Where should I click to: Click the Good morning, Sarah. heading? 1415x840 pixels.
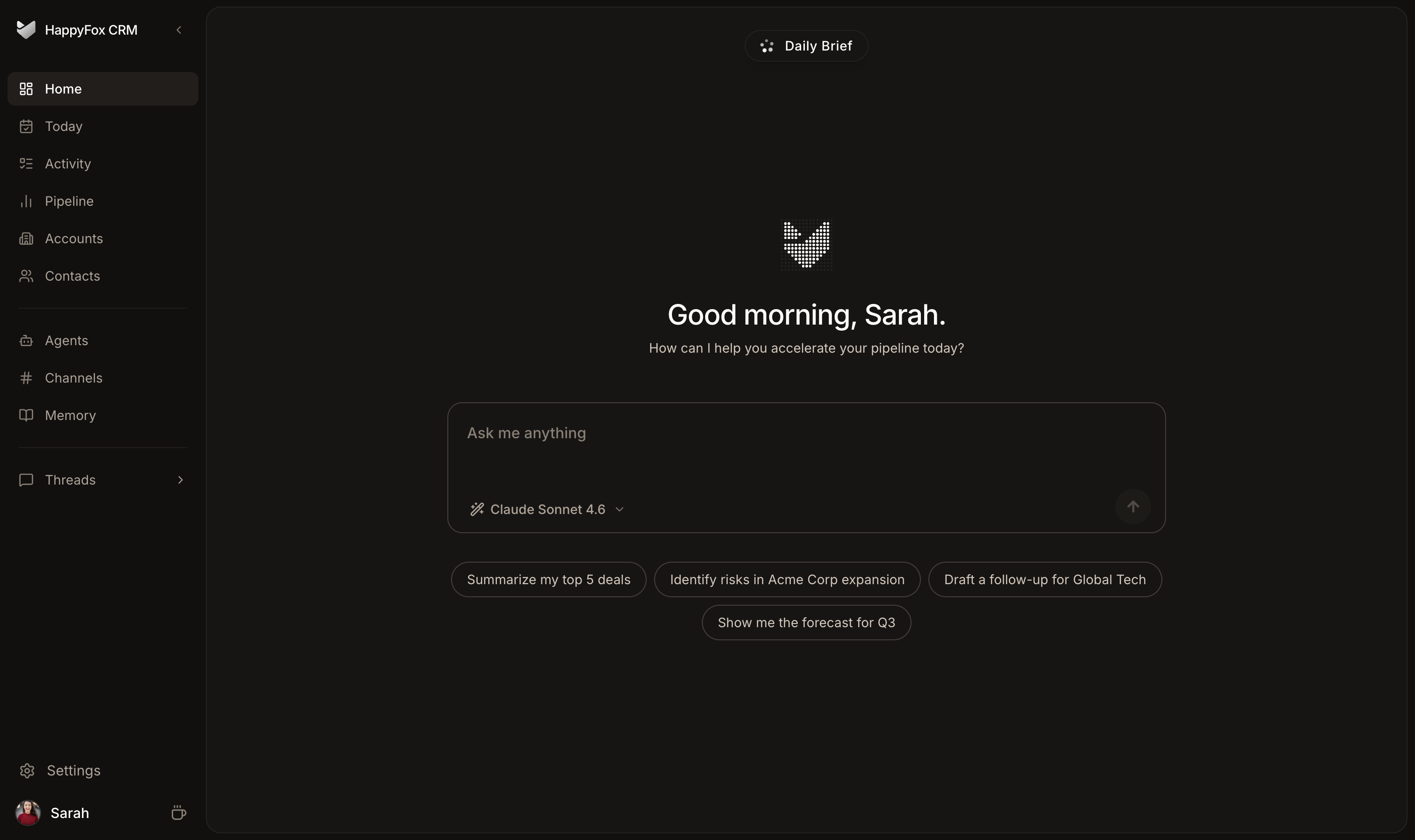tap(806, 315)
